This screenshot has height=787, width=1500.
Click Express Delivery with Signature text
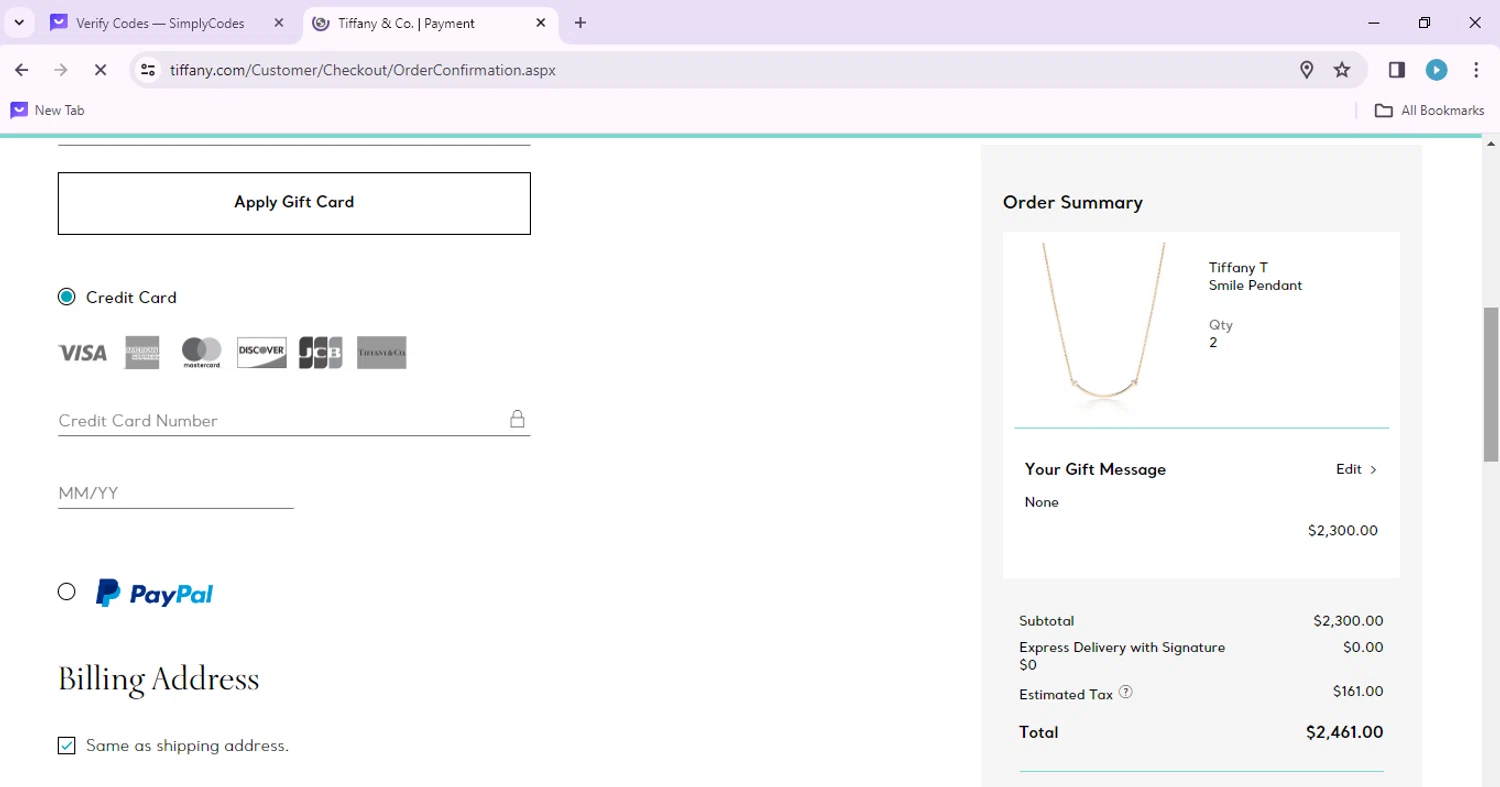[1122, 647]
